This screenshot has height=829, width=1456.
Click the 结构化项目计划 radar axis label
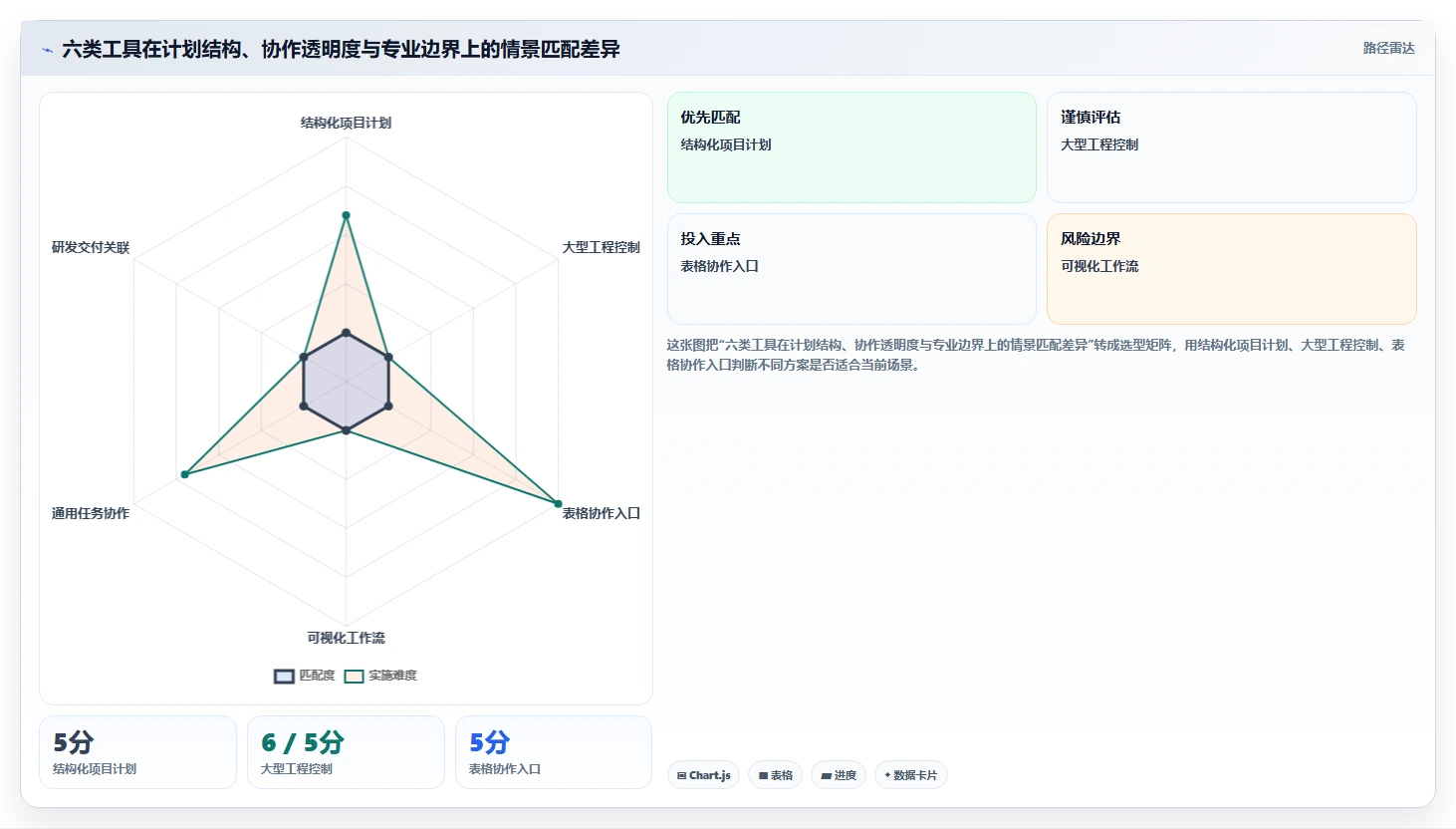[346, 123]
